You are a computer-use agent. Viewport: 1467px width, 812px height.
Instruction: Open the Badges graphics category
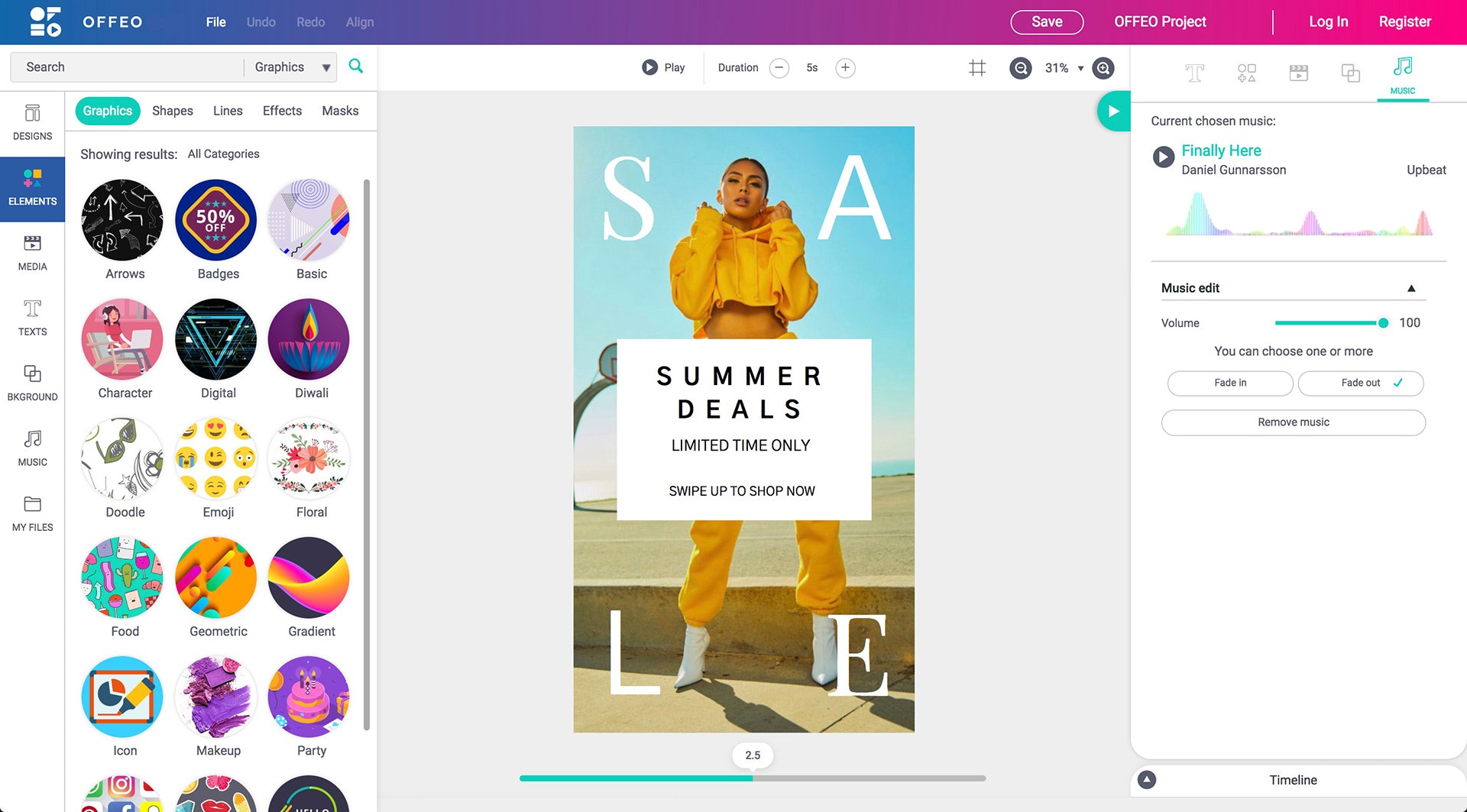(217, 230)
